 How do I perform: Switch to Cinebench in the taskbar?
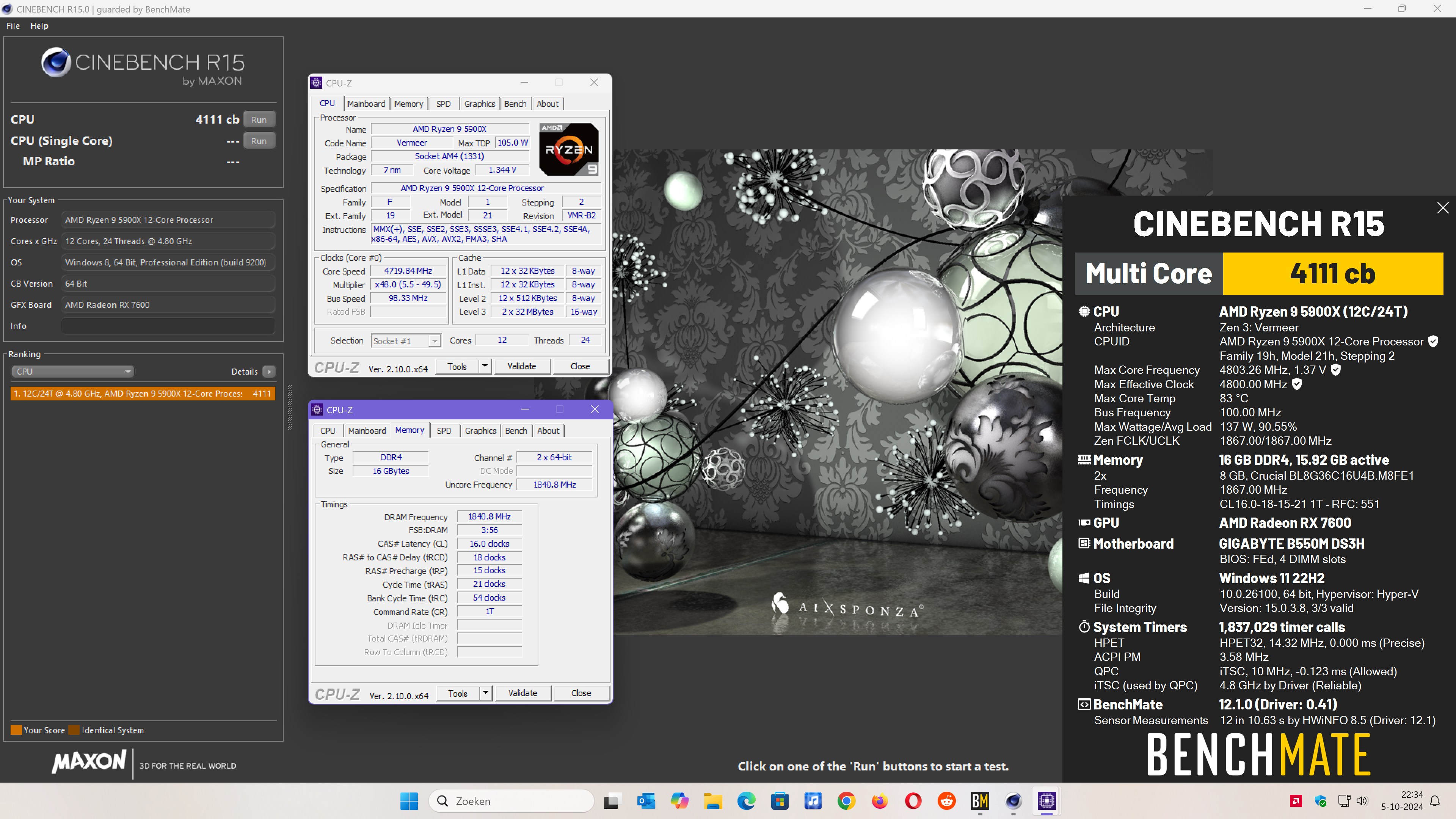[1014, 801]
